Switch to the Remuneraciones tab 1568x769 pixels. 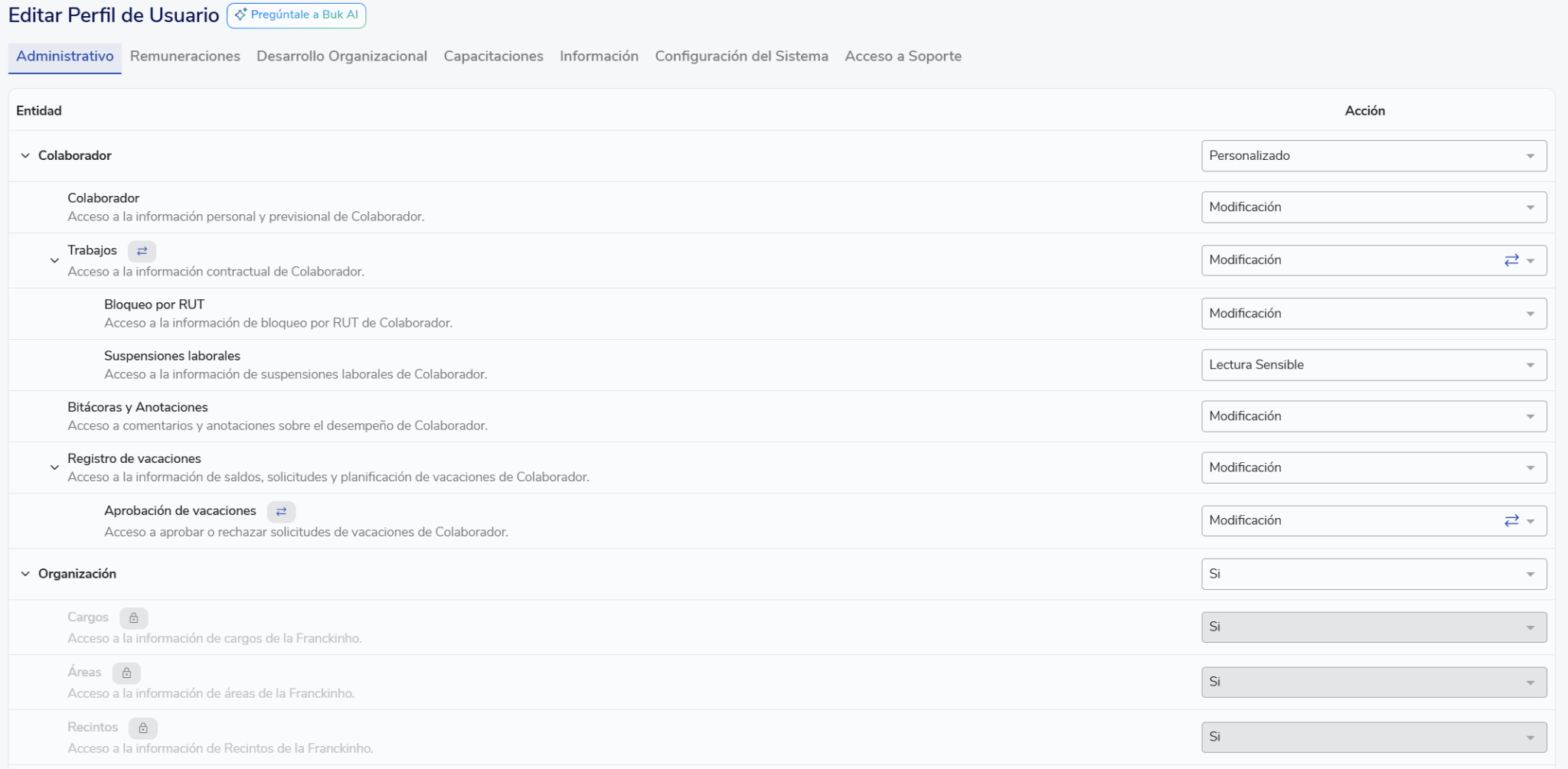[x=185, y=56]
